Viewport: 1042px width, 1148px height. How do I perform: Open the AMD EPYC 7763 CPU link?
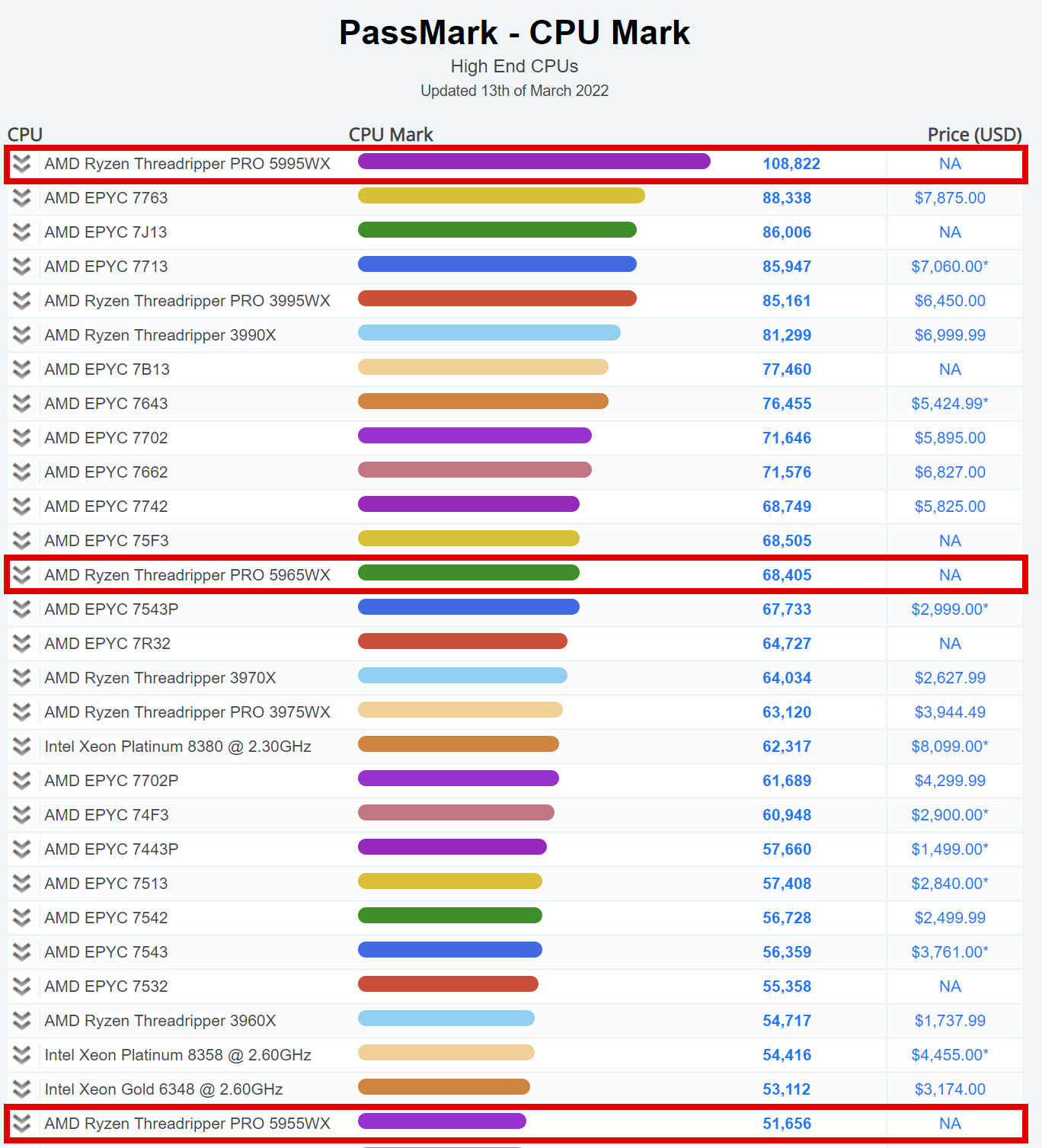106,198
